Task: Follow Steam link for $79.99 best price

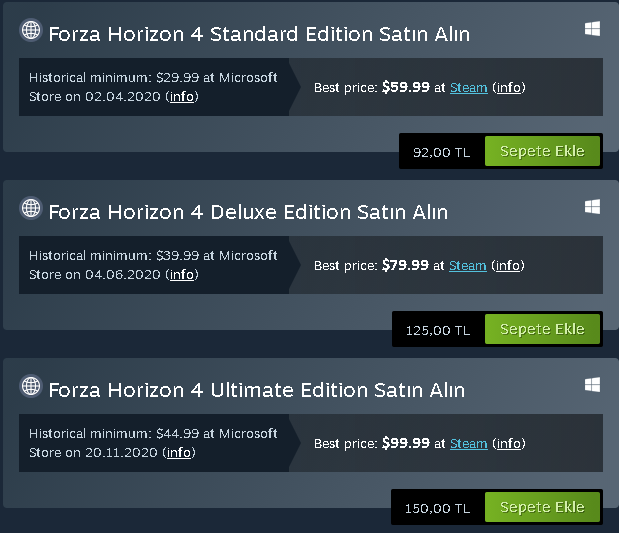Action: pyautogui.click(x=467, y=266)
